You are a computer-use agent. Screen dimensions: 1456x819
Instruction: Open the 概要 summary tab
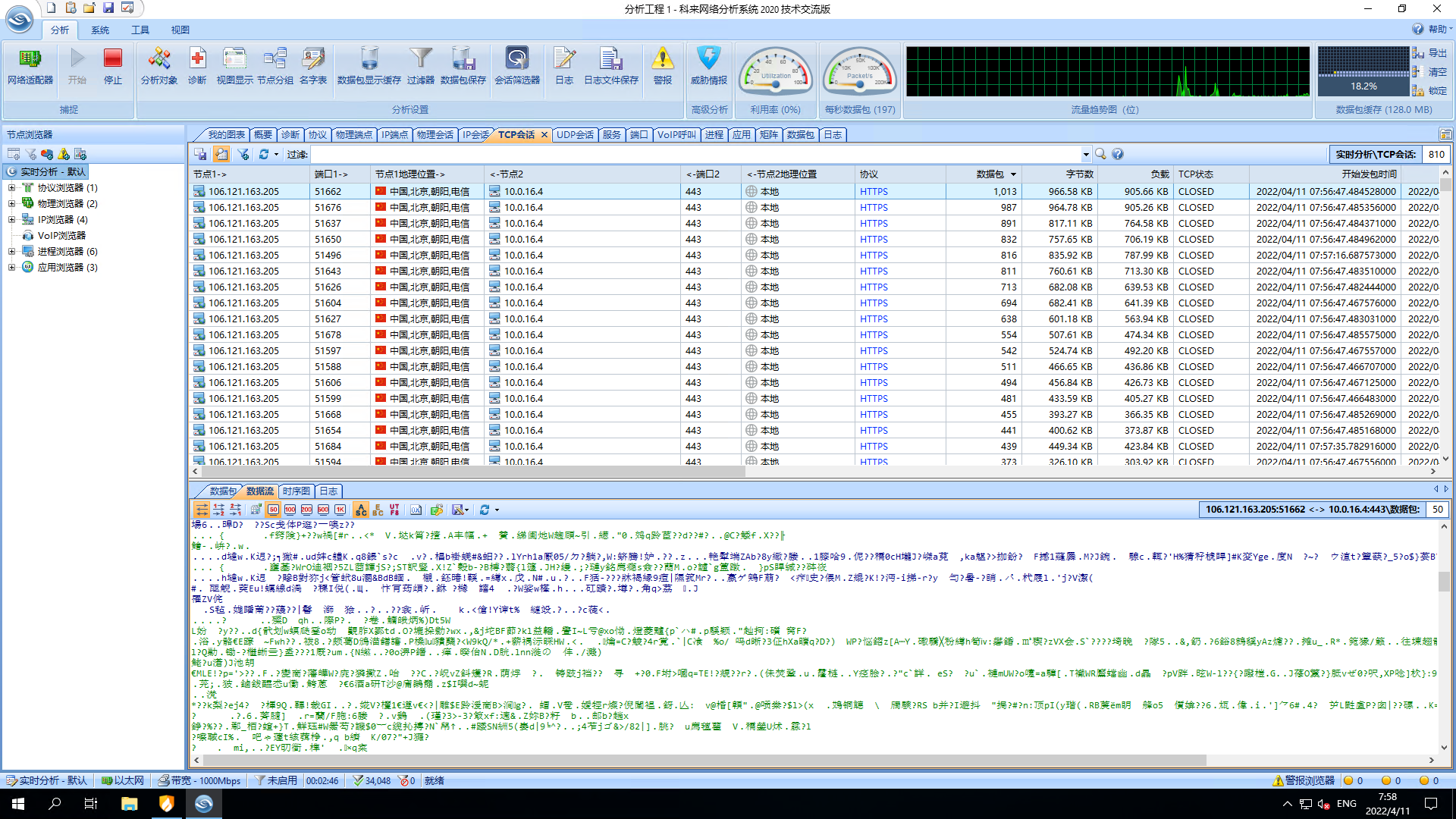click(x=263, y=135)
